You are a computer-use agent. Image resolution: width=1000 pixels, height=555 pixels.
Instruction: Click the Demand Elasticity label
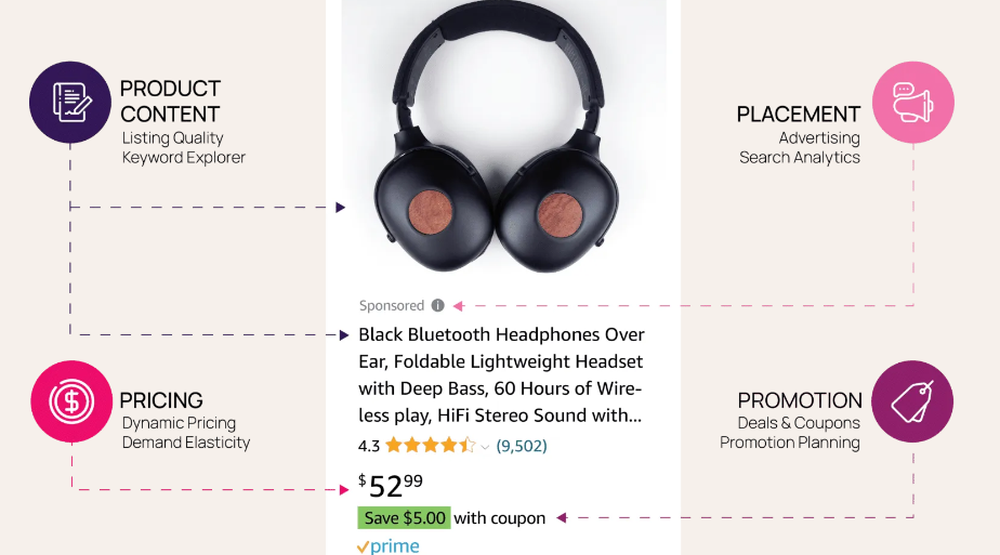[x=186, y=443]
